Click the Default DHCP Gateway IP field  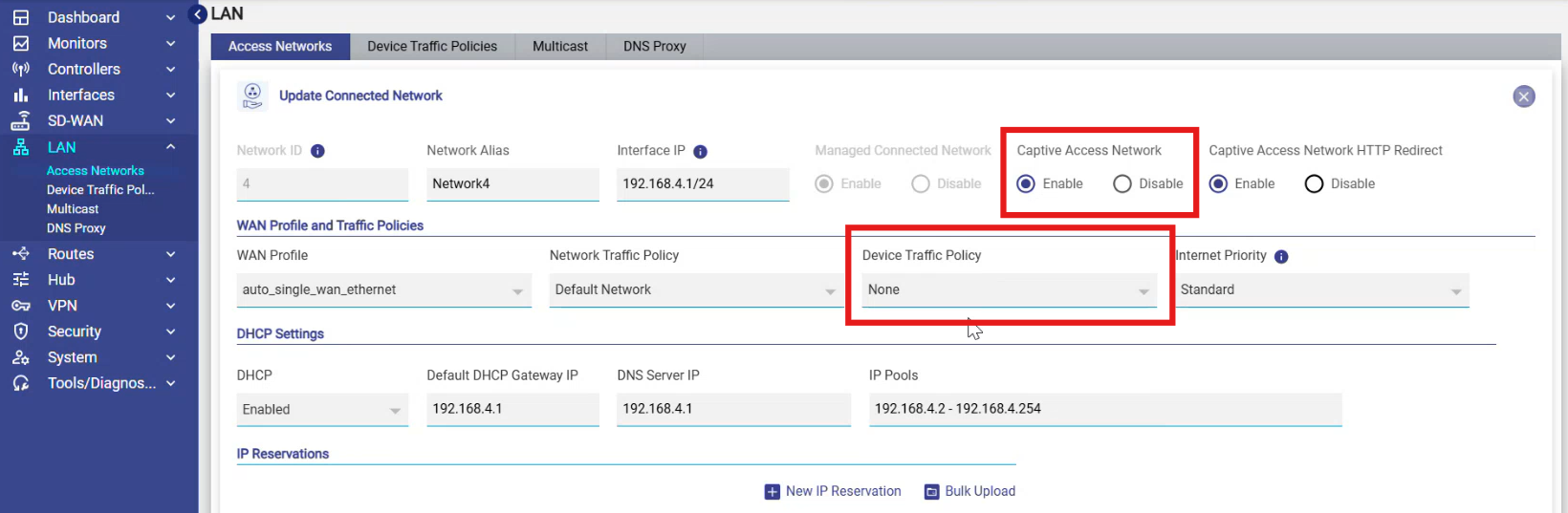[x=512, y=409]
